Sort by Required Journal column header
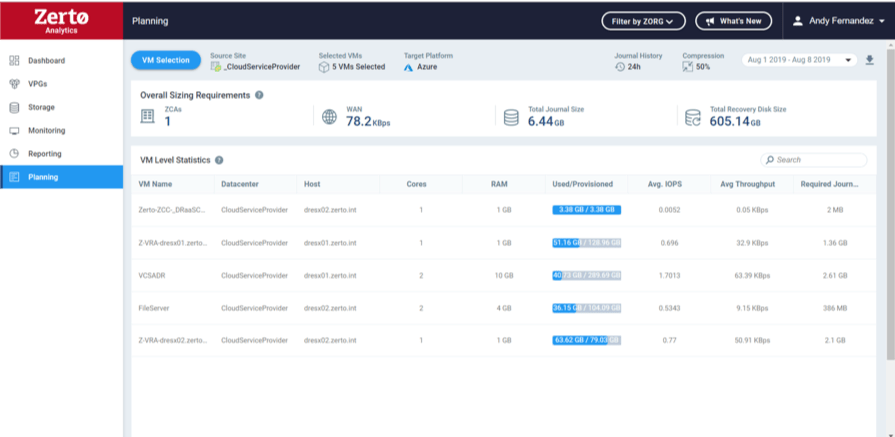The image size is (895, 437). coord(829,184)
